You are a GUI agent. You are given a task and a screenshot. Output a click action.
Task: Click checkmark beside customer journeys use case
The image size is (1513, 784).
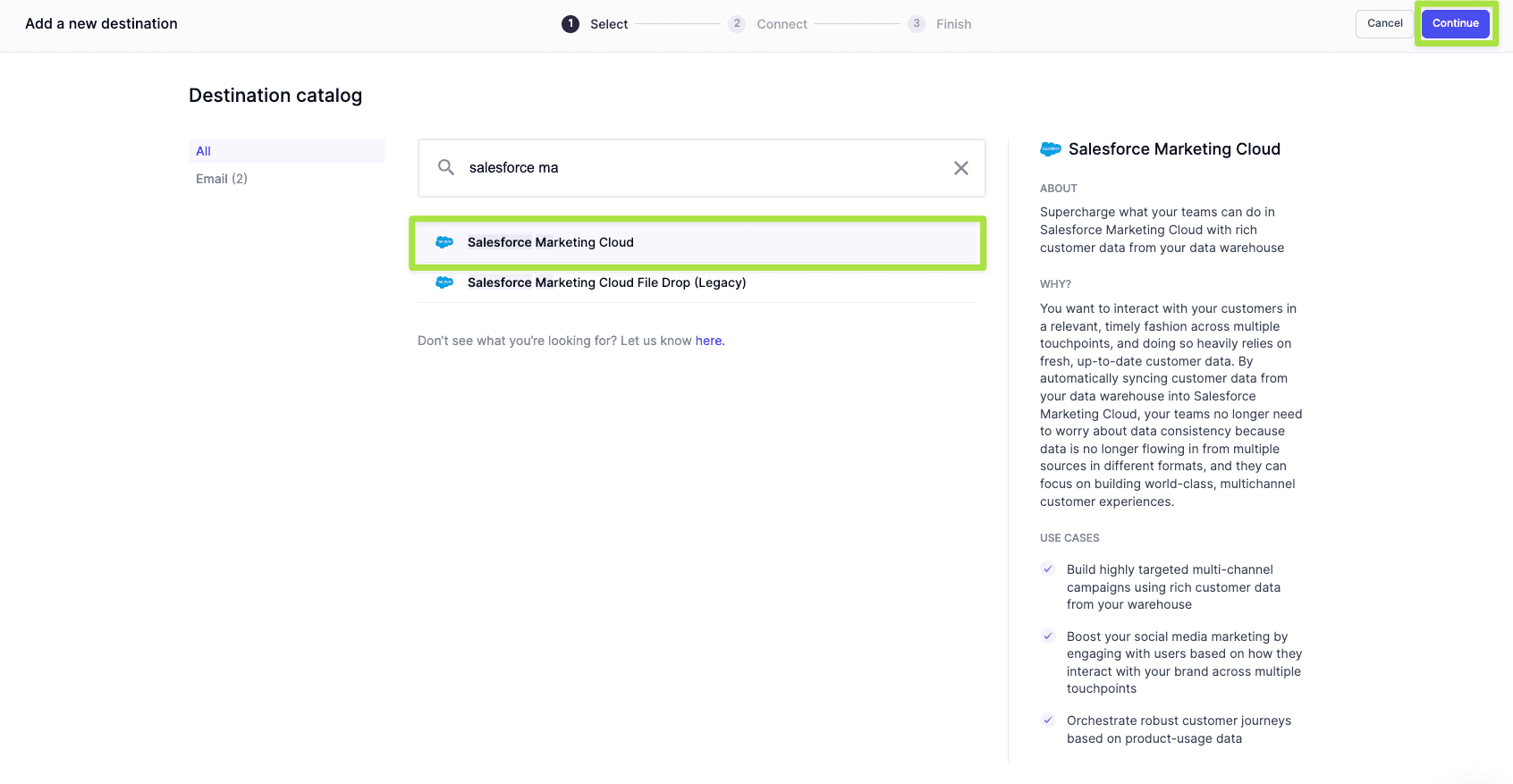[x=1048, y=721]
